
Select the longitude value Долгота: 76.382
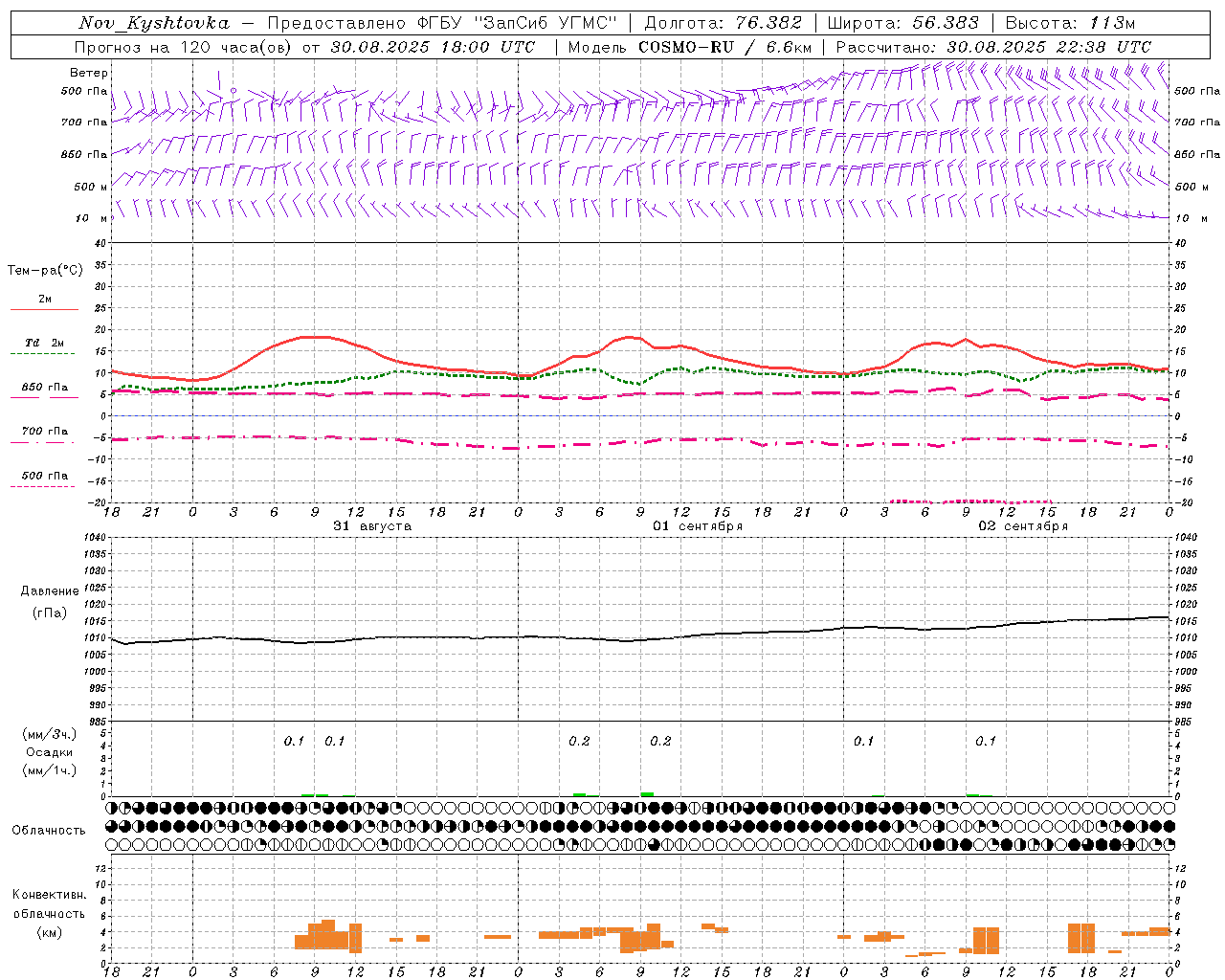(x=723, y=23)
